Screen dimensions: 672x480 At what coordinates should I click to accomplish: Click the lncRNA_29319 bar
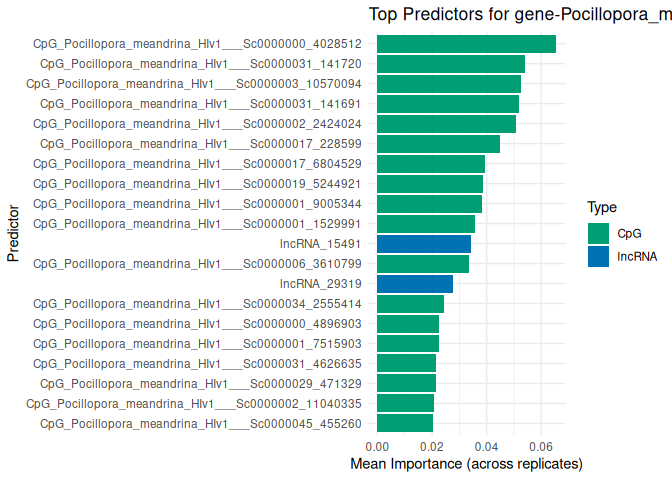[x=415, y=284]
